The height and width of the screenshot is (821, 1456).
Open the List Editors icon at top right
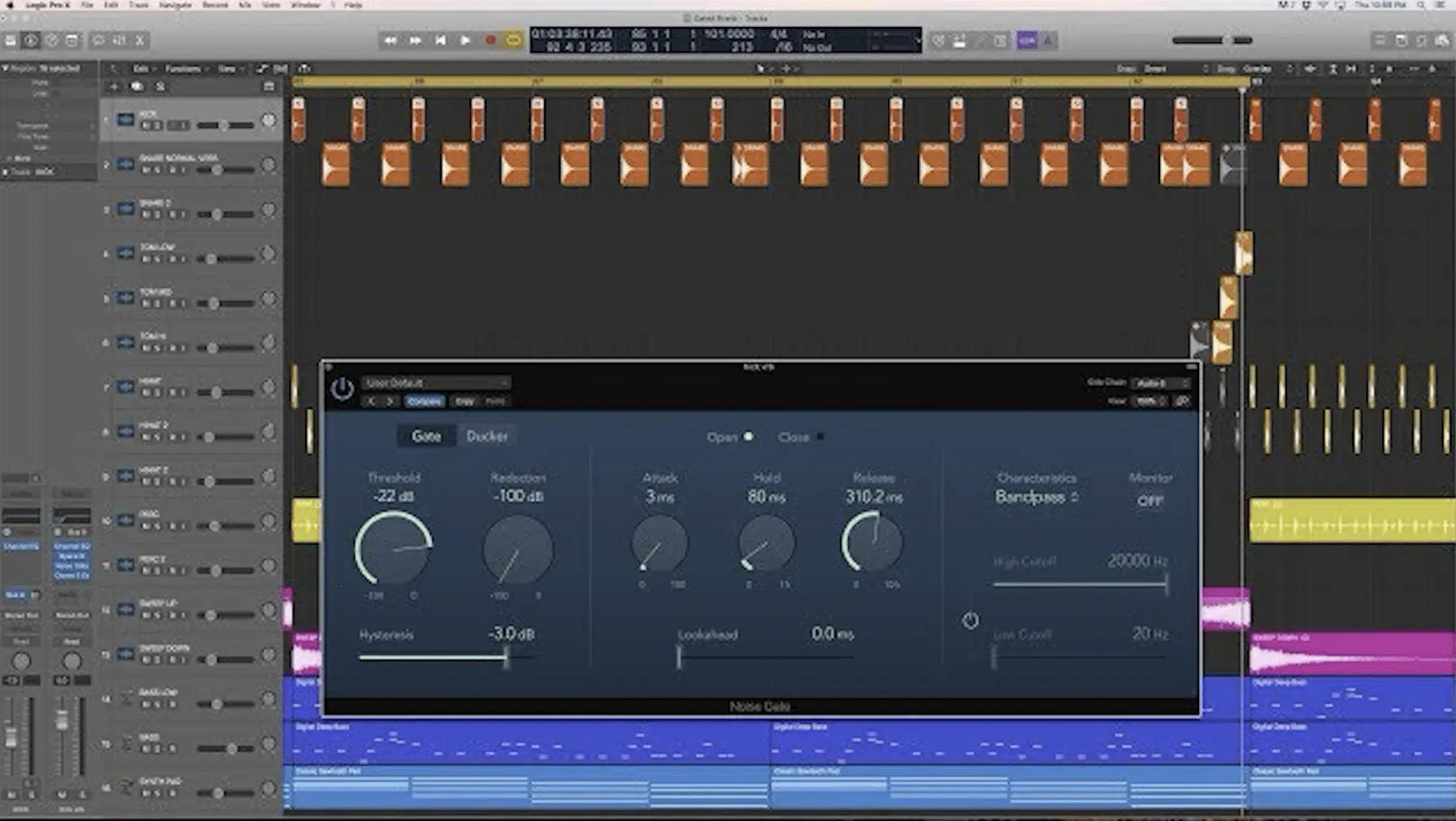[x=1380, y=40]
